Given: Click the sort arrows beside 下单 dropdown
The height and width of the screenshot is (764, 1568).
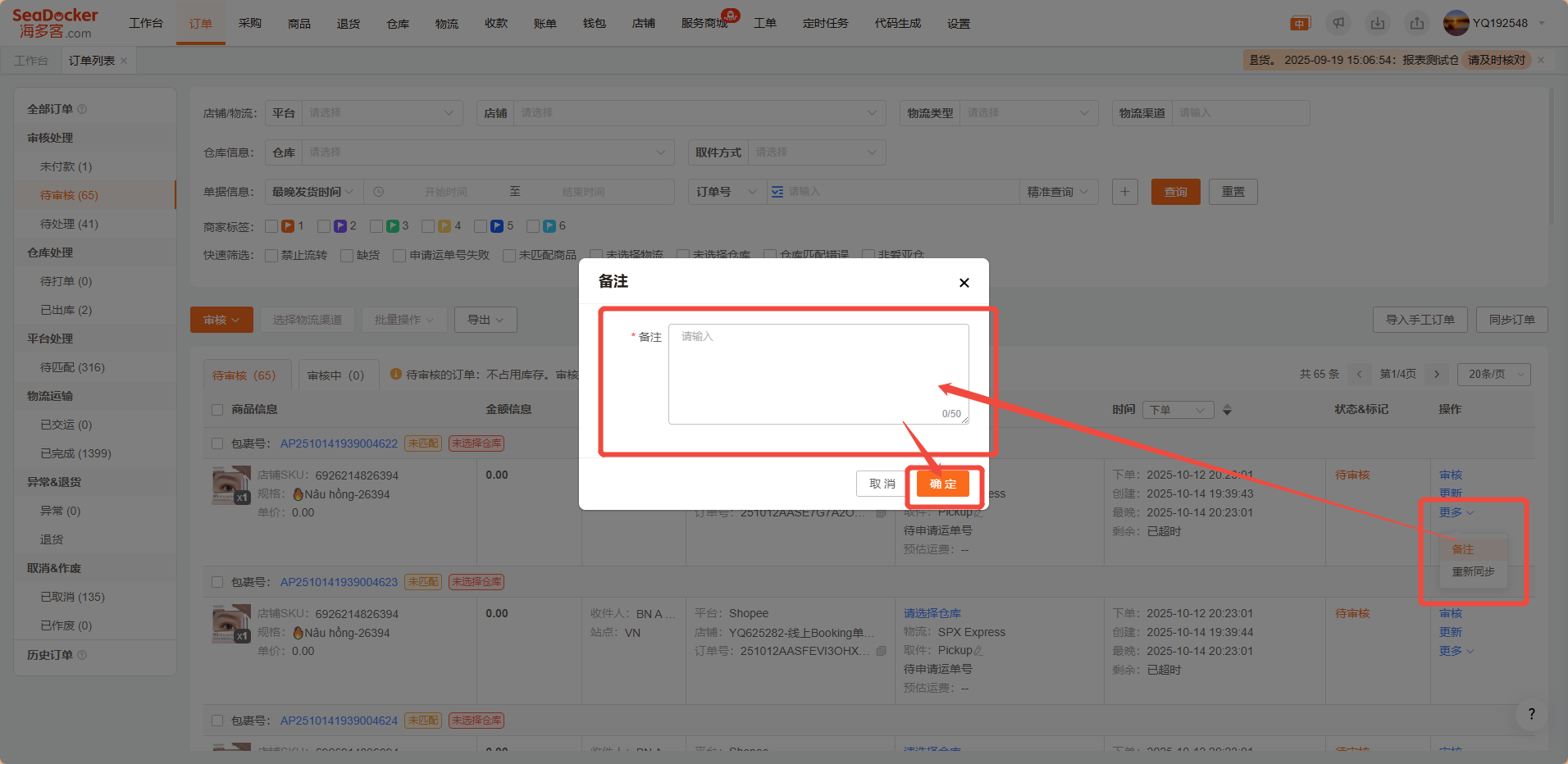Looking at the screenshot, I should (x=1227, y=410).
